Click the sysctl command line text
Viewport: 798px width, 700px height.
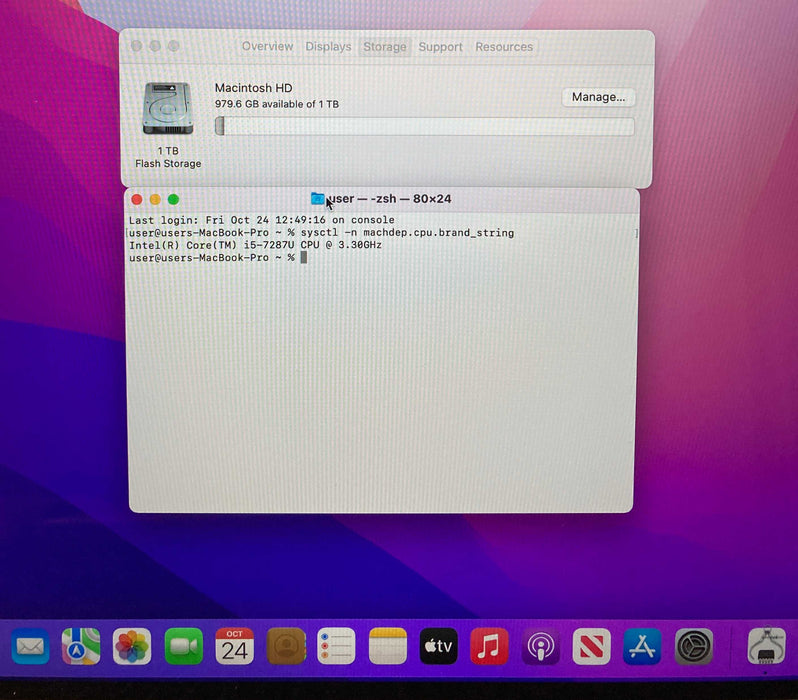(407, 233)
